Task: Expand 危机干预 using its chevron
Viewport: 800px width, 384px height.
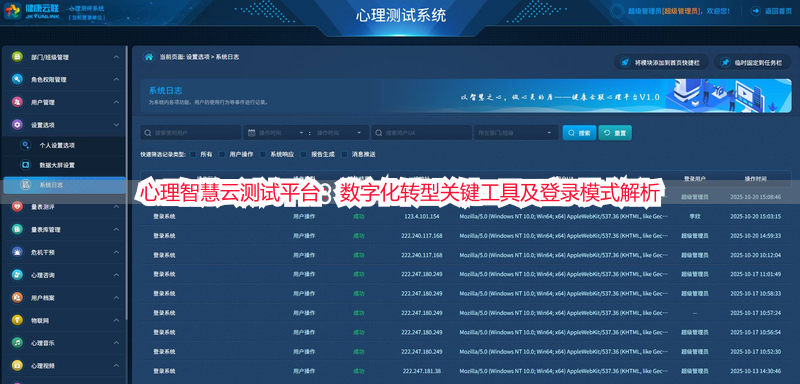Action: pyautogui.click(x=116, y=252)
